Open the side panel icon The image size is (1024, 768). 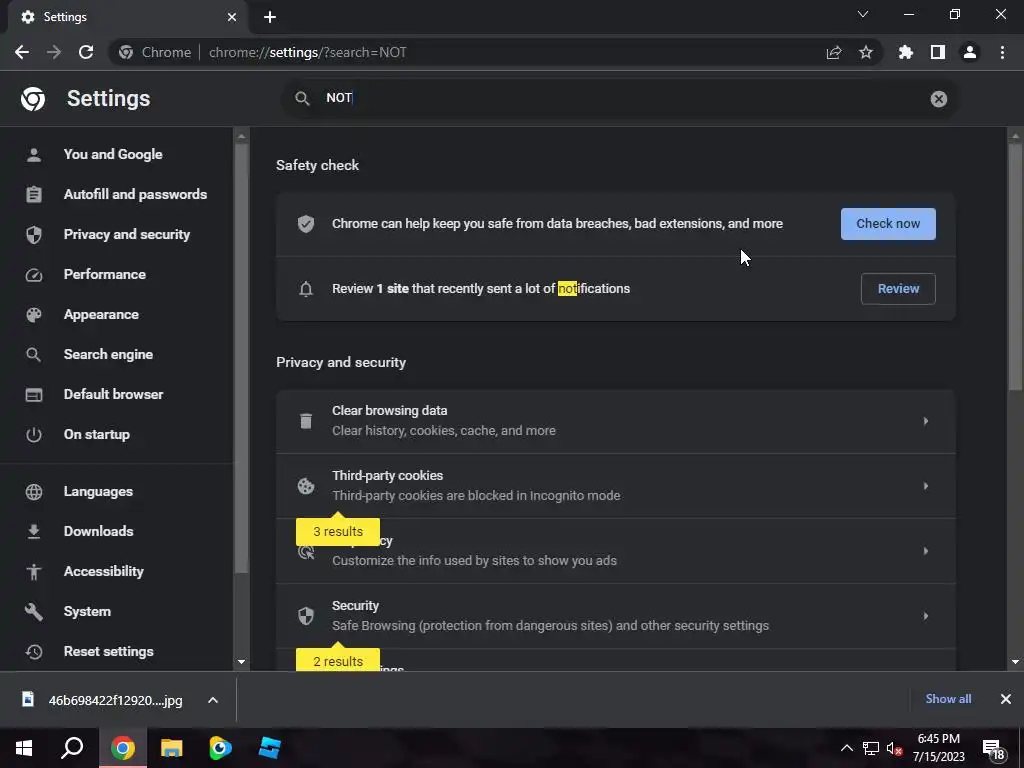click(938, 52)
